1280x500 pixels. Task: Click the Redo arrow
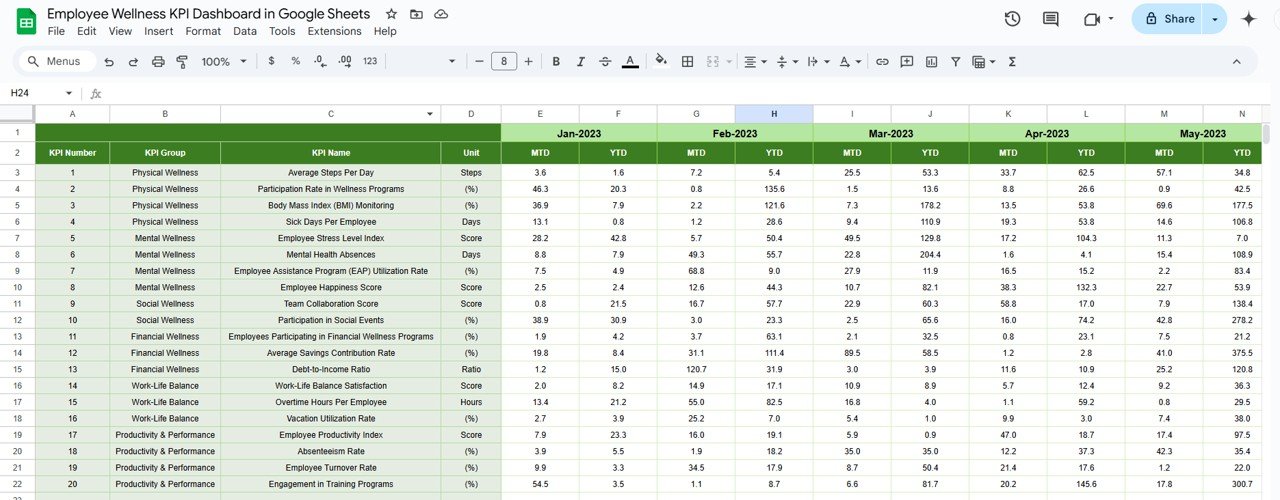point(132,62)
